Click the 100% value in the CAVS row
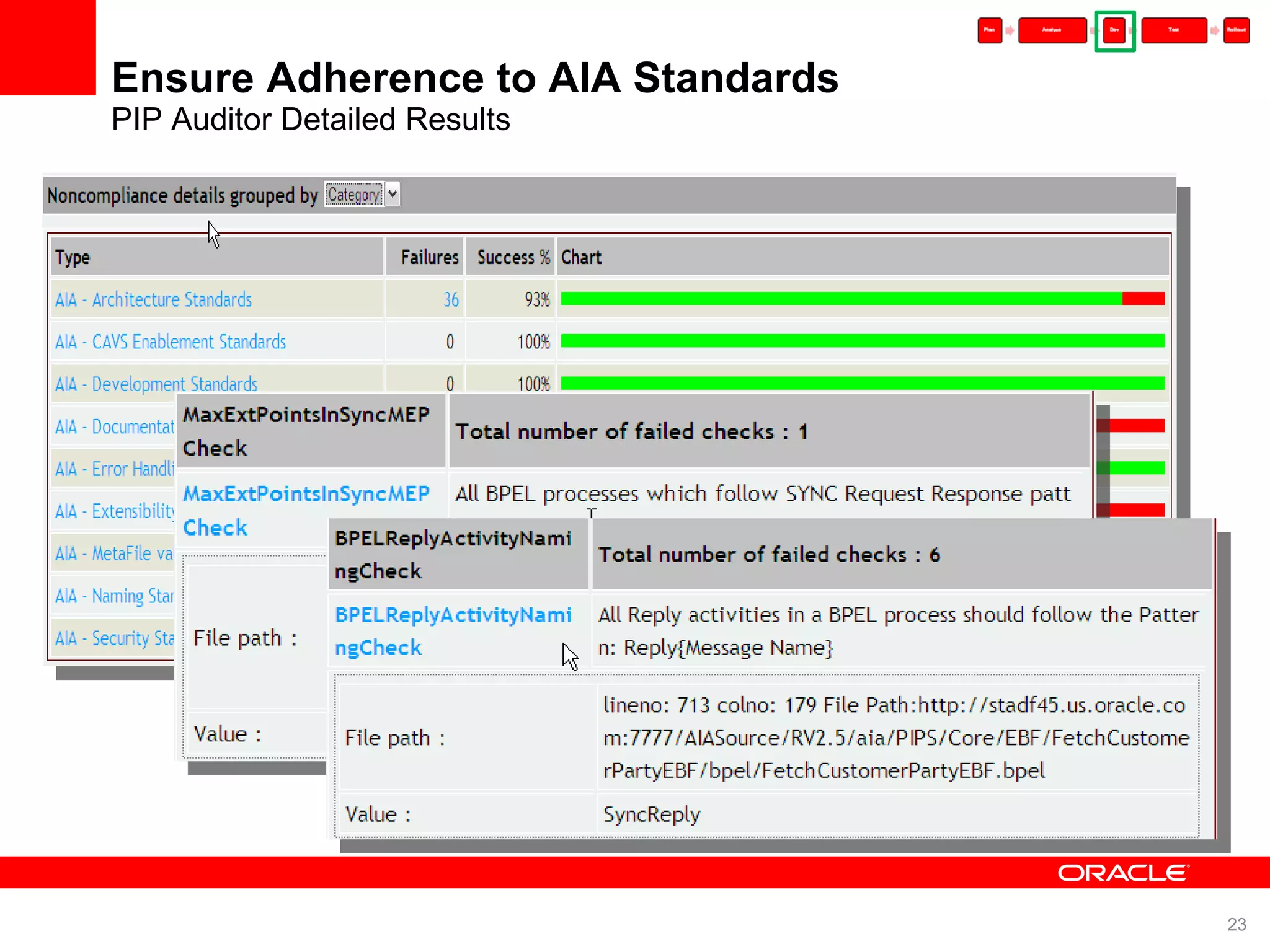This screenshot has width=1270, height=952. tap(533, 342)
